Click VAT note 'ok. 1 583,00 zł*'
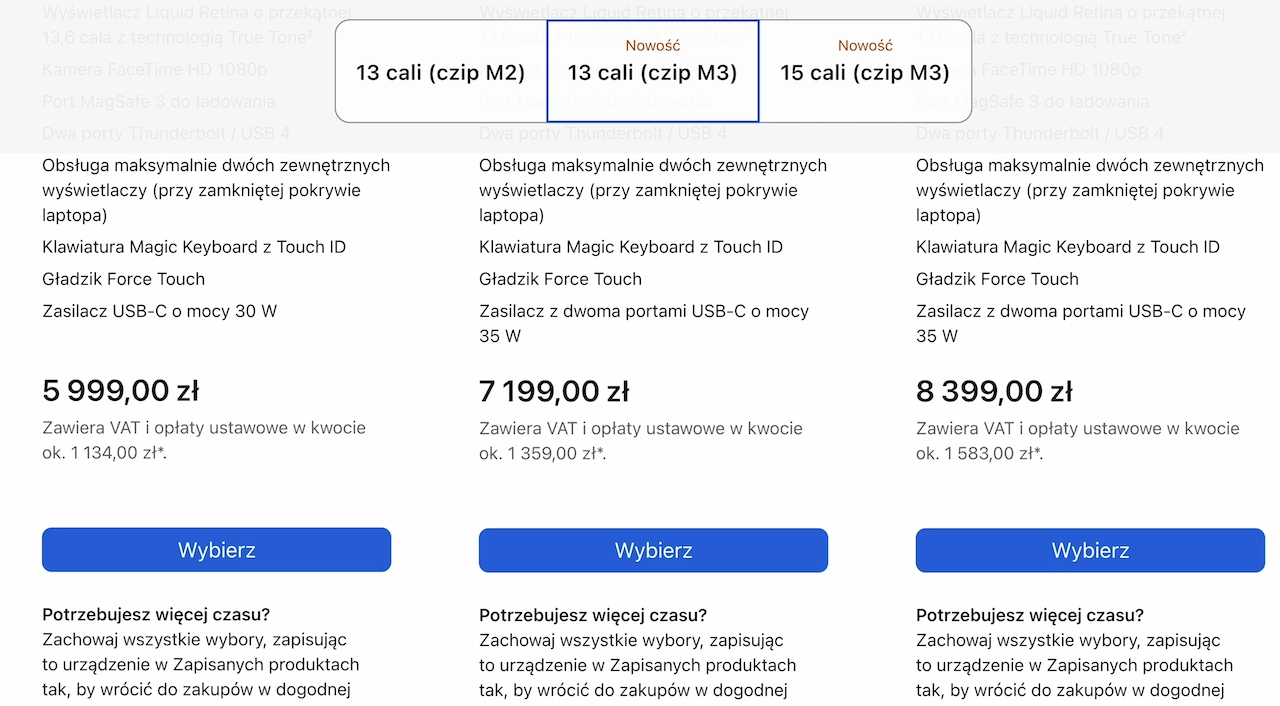Screen dimensions: 1280x706 point(980,453)
